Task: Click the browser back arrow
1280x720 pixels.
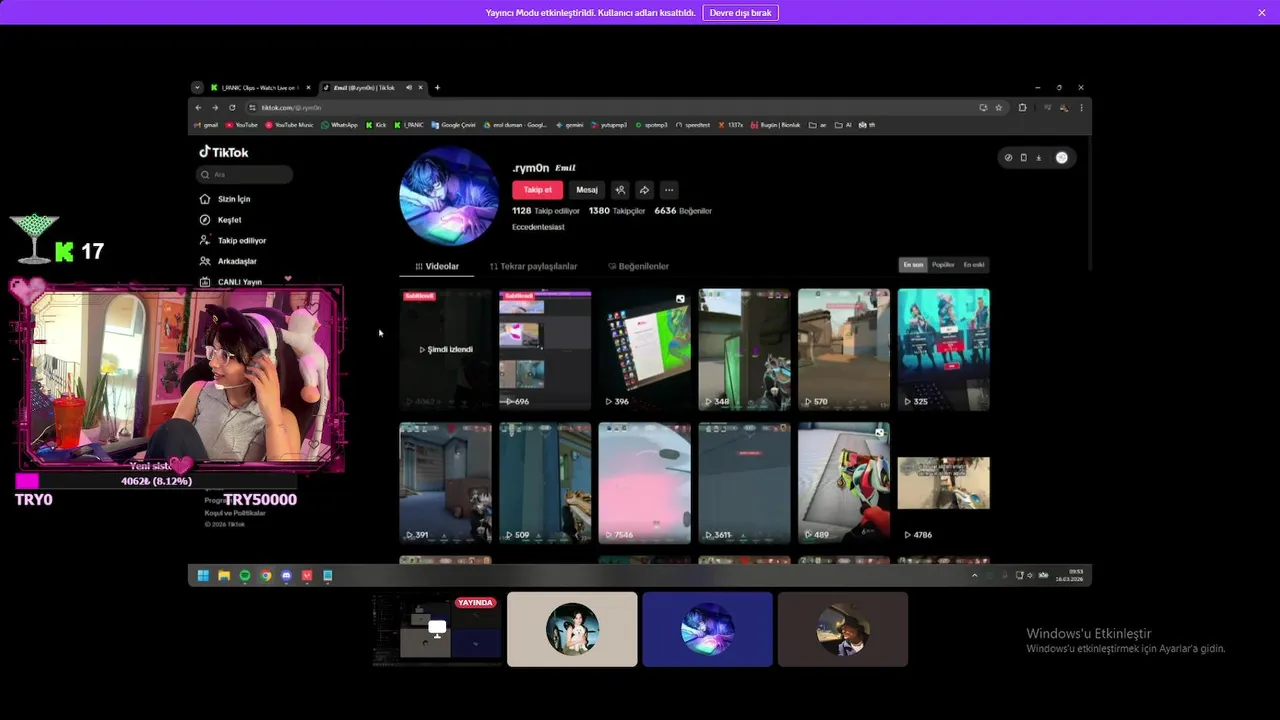Action: click(198, 108)
